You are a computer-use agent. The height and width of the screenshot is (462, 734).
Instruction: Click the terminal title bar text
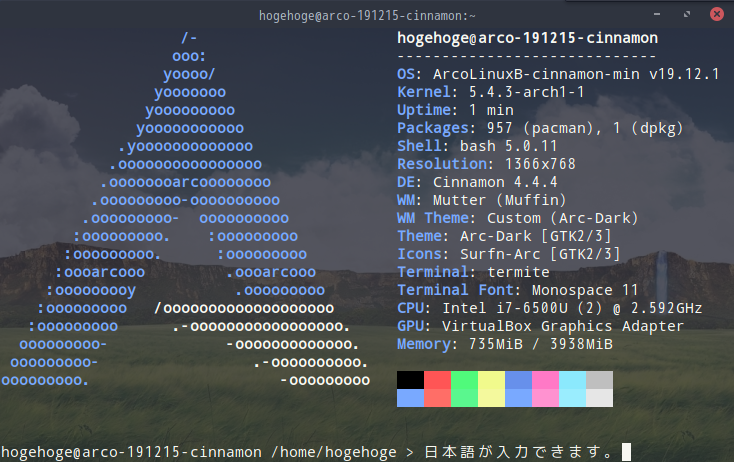coord(367,16)
